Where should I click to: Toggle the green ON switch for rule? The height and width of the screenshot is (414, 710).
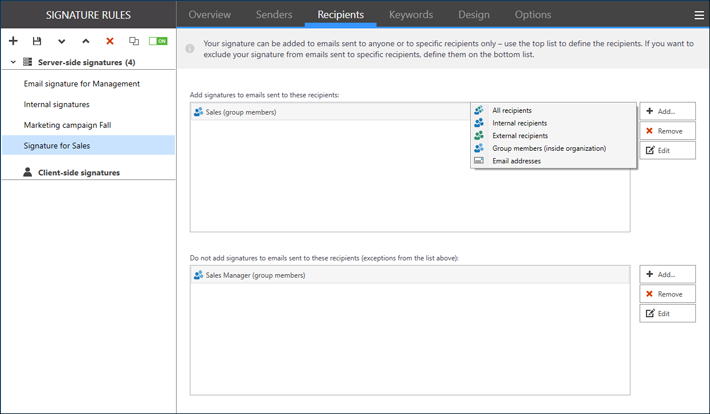point(158,41)
